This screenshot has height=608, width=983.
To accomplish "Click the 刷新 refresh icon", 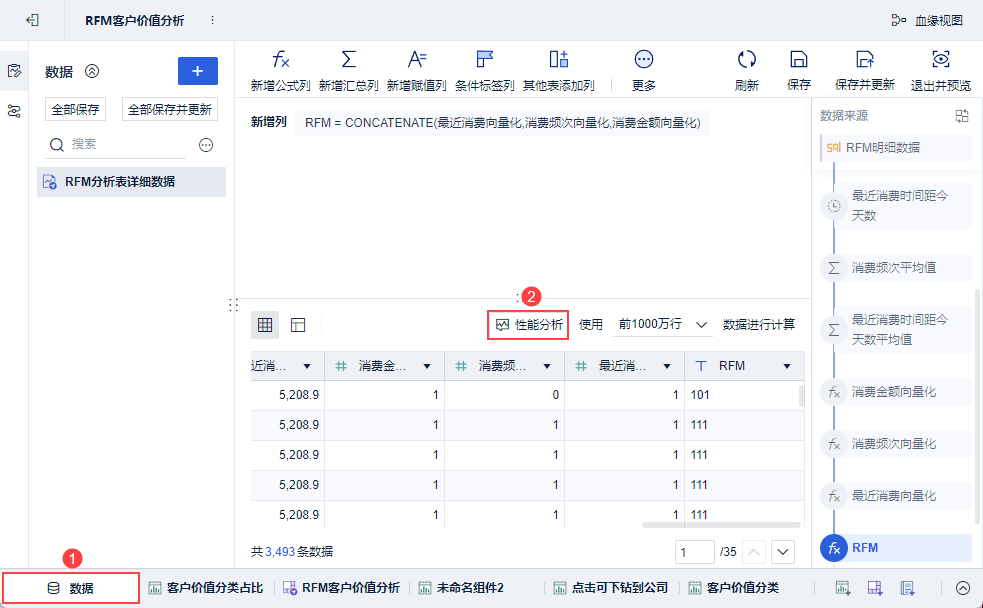I will [x=746, y=60].
